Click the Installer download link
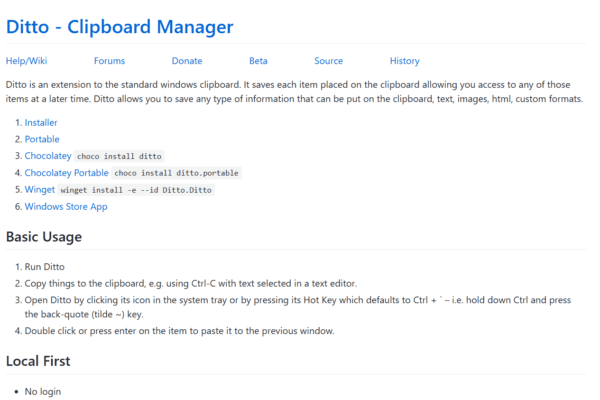The image size is (600, 400). [41, 122]
